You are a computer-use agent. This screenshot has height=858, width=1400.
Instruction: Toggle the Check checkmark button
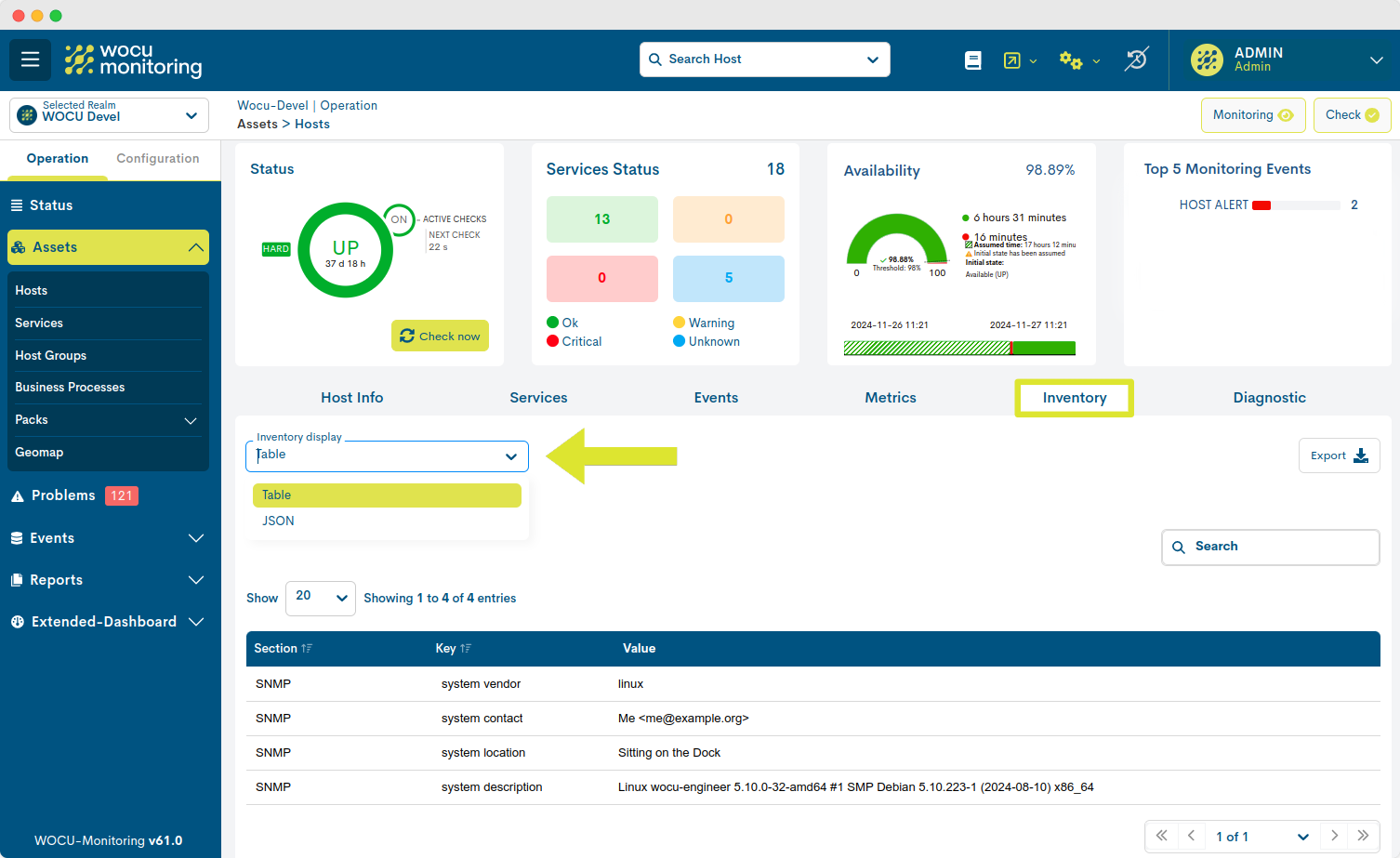[1353, 115]
